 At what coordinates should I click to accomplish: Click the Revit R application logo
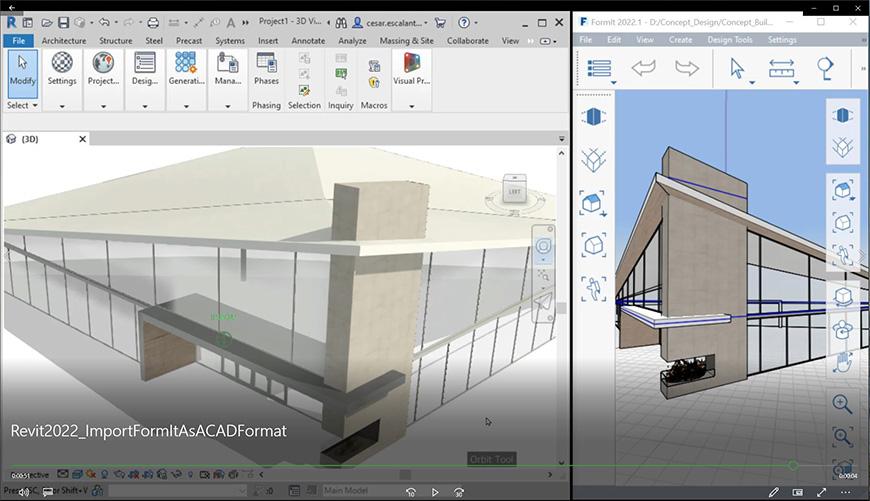[x=11, y=23]
